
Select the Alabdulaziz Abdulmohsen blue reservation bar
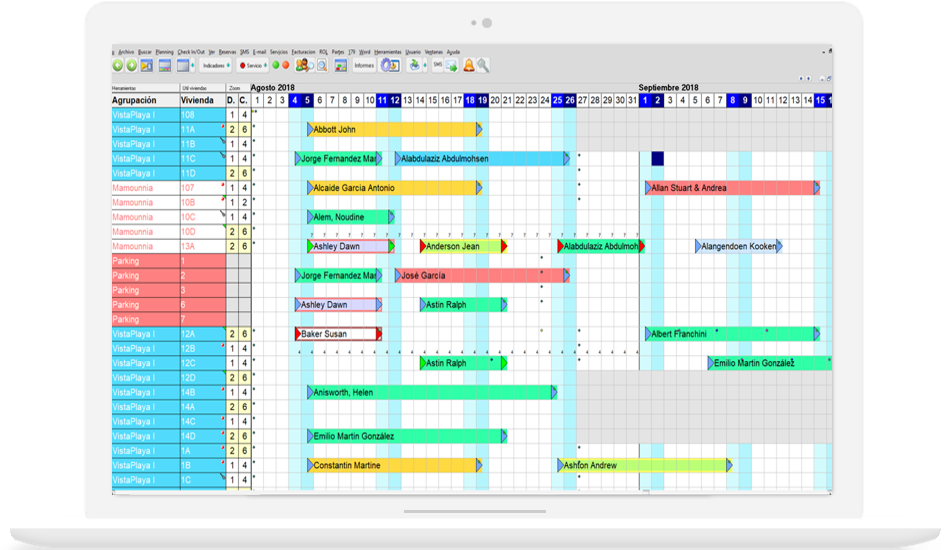[x=482, y=159]
